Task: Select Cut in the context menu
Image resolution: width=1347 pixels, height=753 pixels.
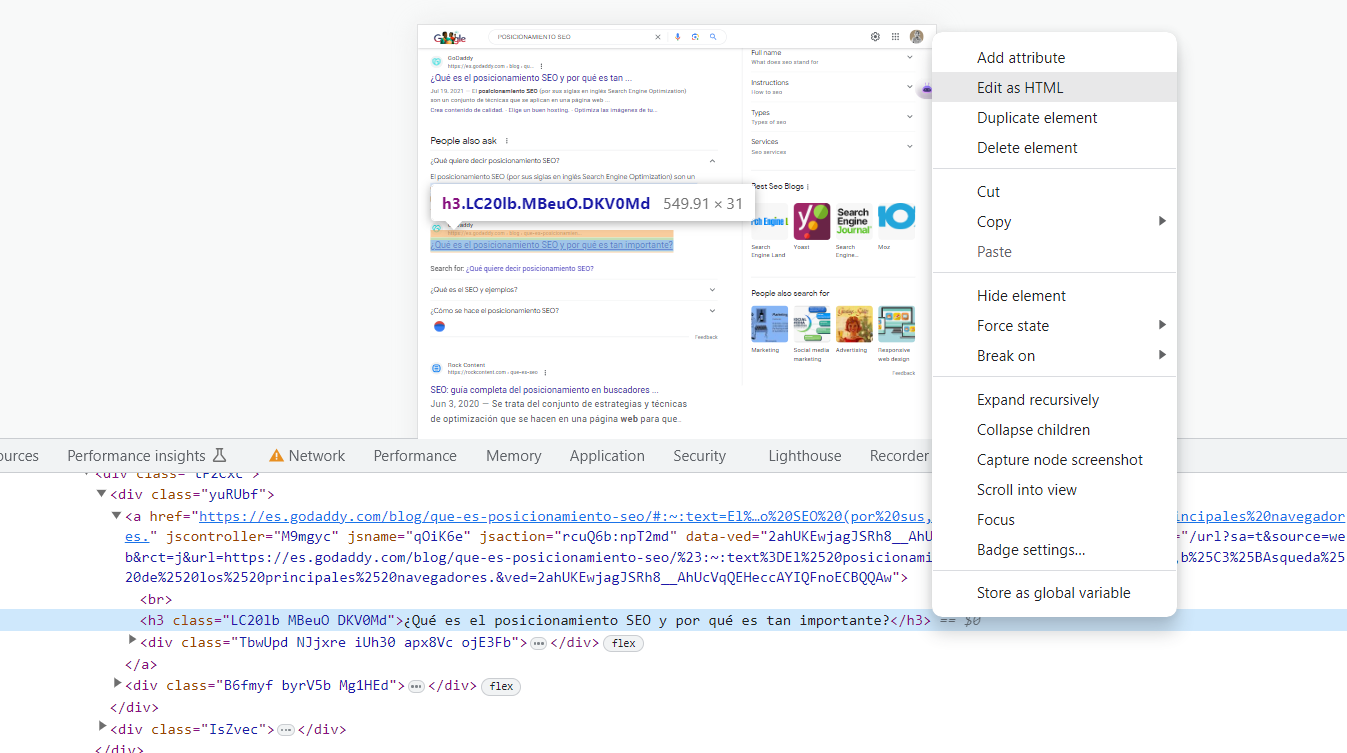Action: pyautogui.click(x=1054, y=192)
